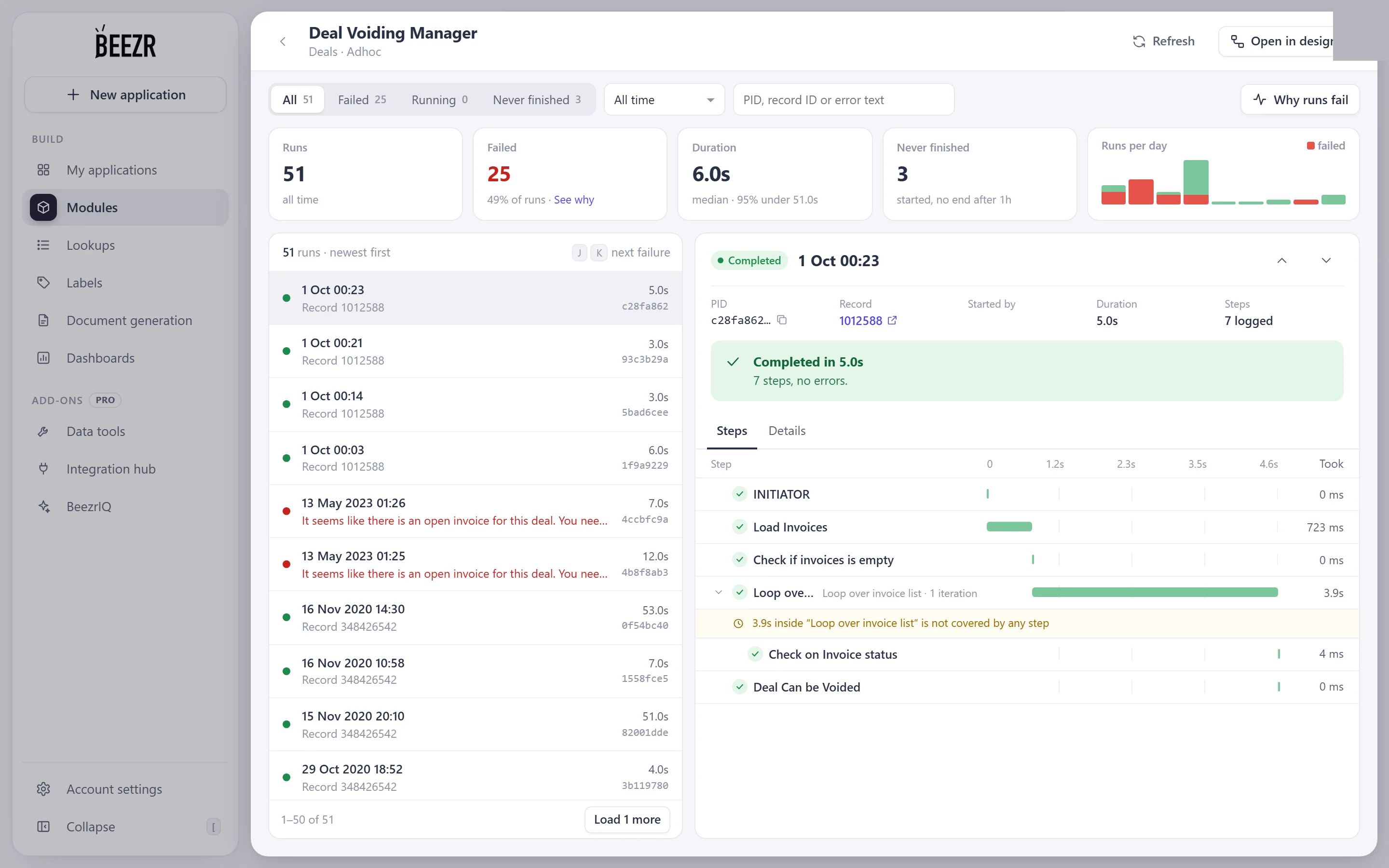Open Integration hub plug item
Viewport: 1389px width, 868px height.
click(125, 469)
